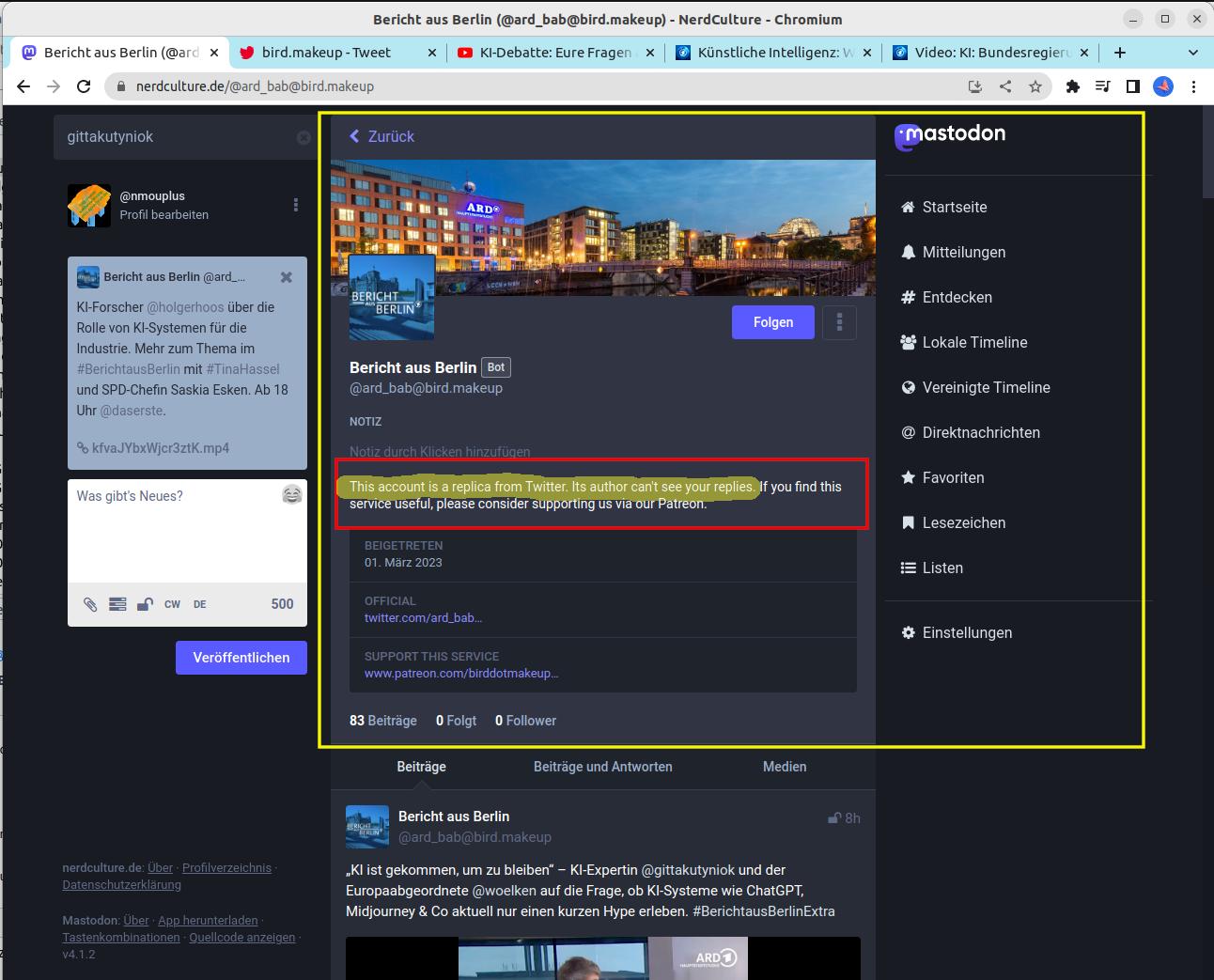Change post language DE selector

(x=200, y=604)
